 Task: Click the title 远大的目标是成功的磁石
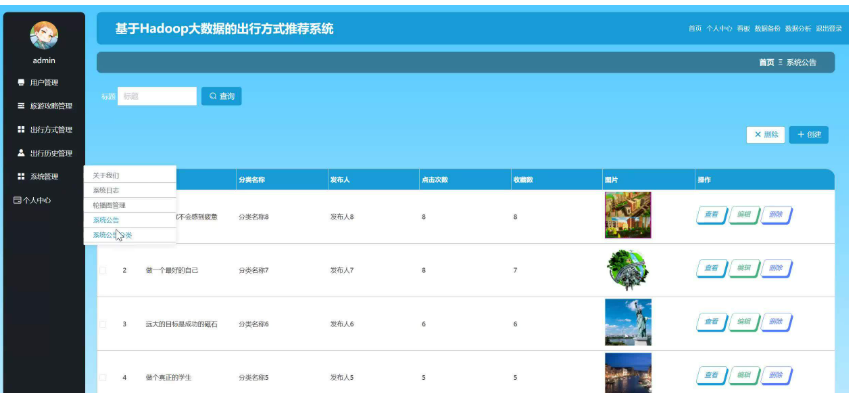[181, 324]
